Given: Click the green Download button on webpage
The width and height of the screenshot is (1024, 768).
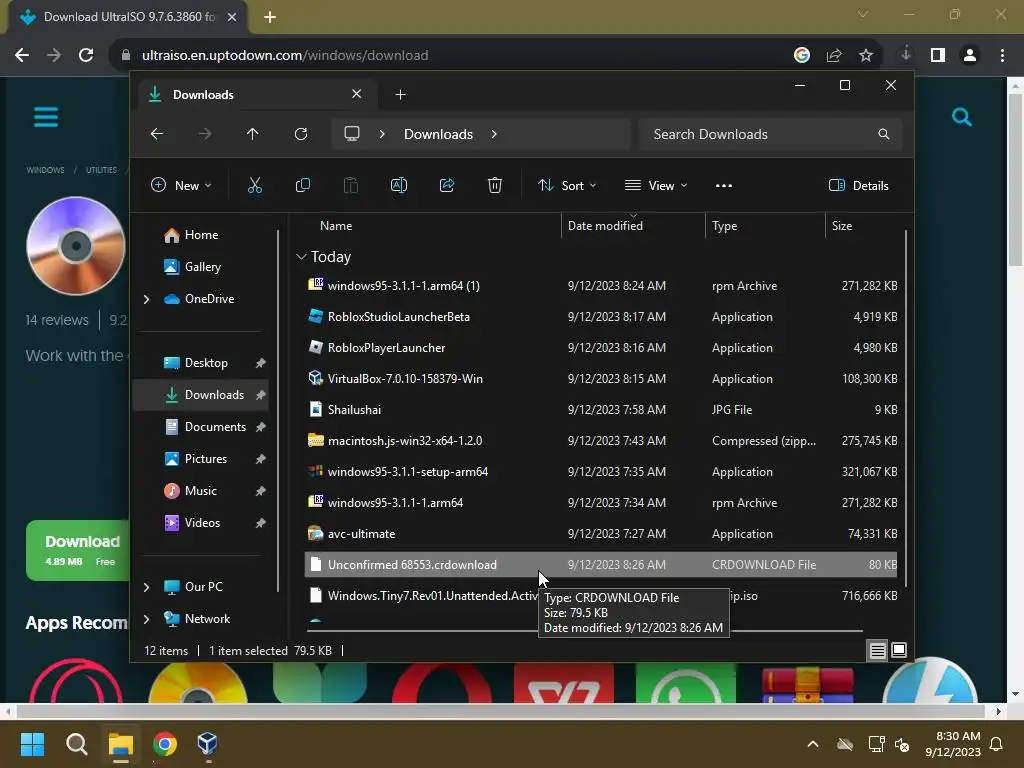Looking at the screenshot, I should (x=78, y=551).
